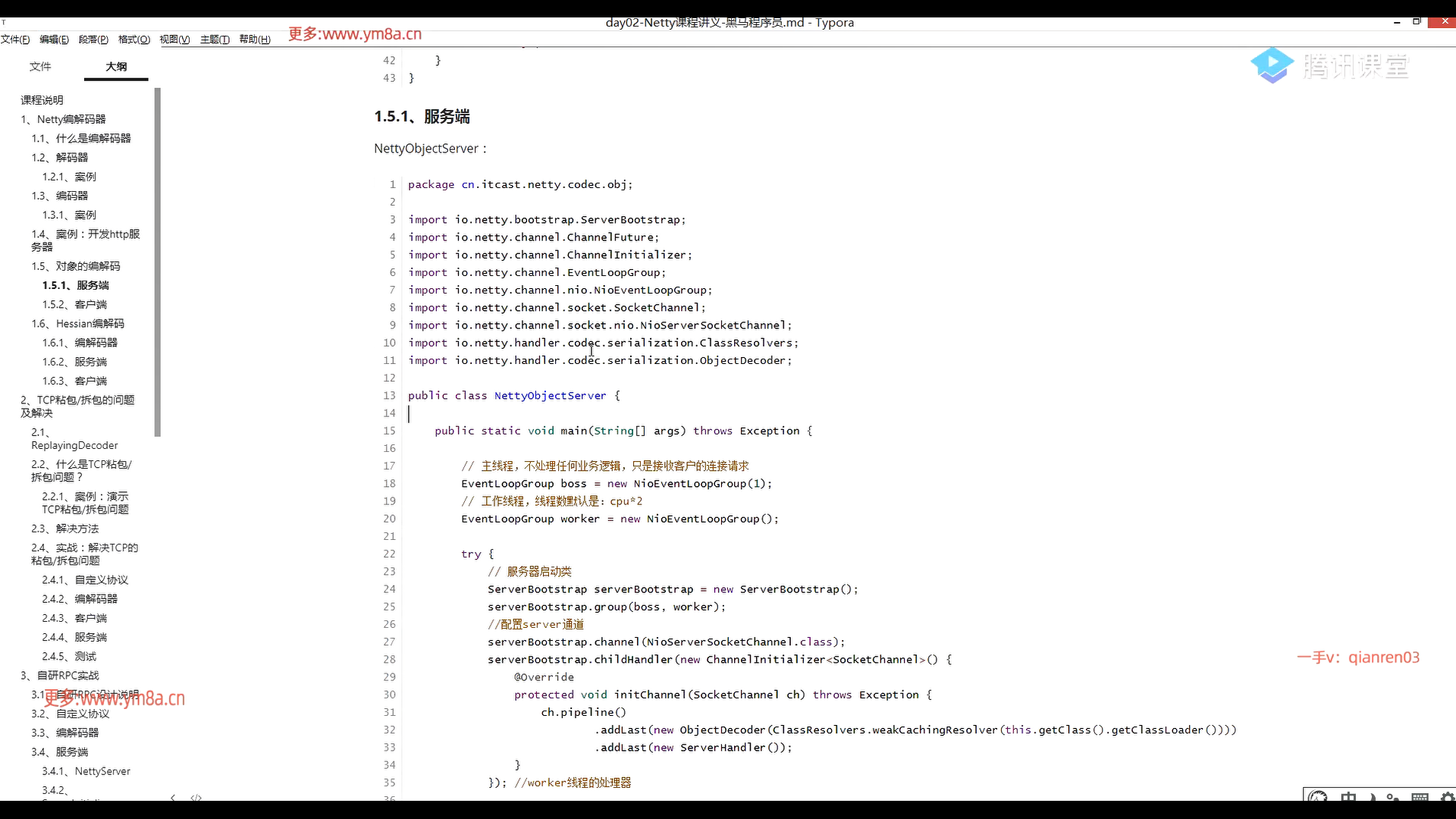
Task: Click the punctuation icon in input toolbar
Action: [1393, 797]
